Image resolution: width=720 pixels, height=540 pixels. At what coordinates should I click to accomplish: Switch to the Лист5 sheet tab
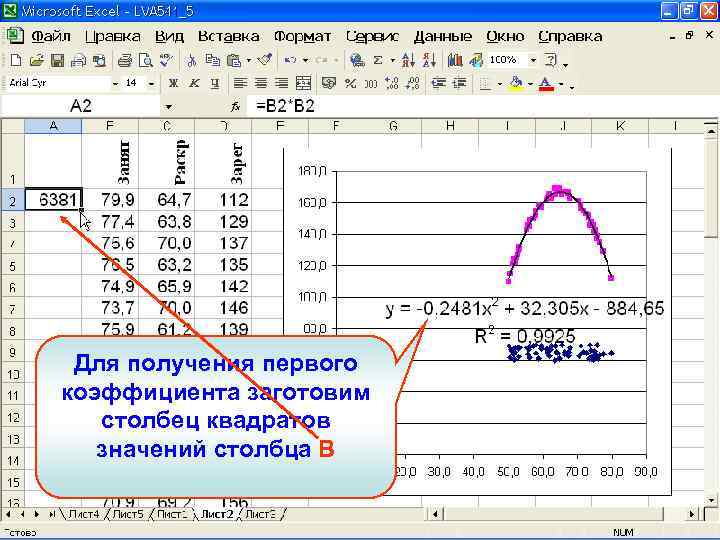tap(128, 514)
